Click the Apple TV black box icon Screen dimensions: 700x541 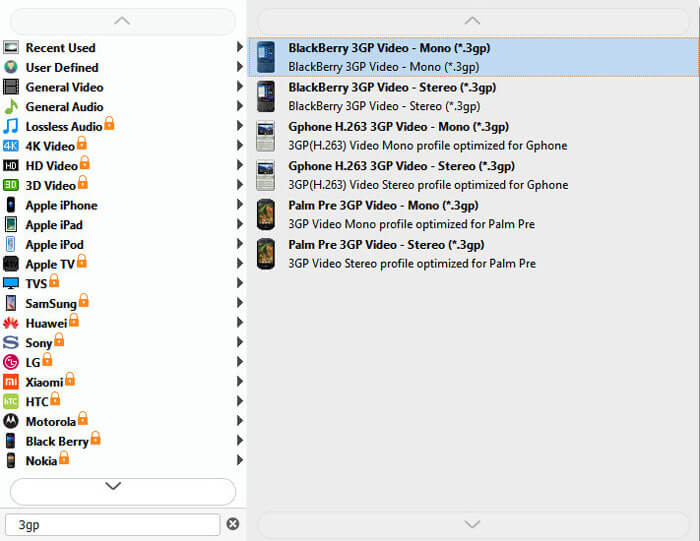11,264
